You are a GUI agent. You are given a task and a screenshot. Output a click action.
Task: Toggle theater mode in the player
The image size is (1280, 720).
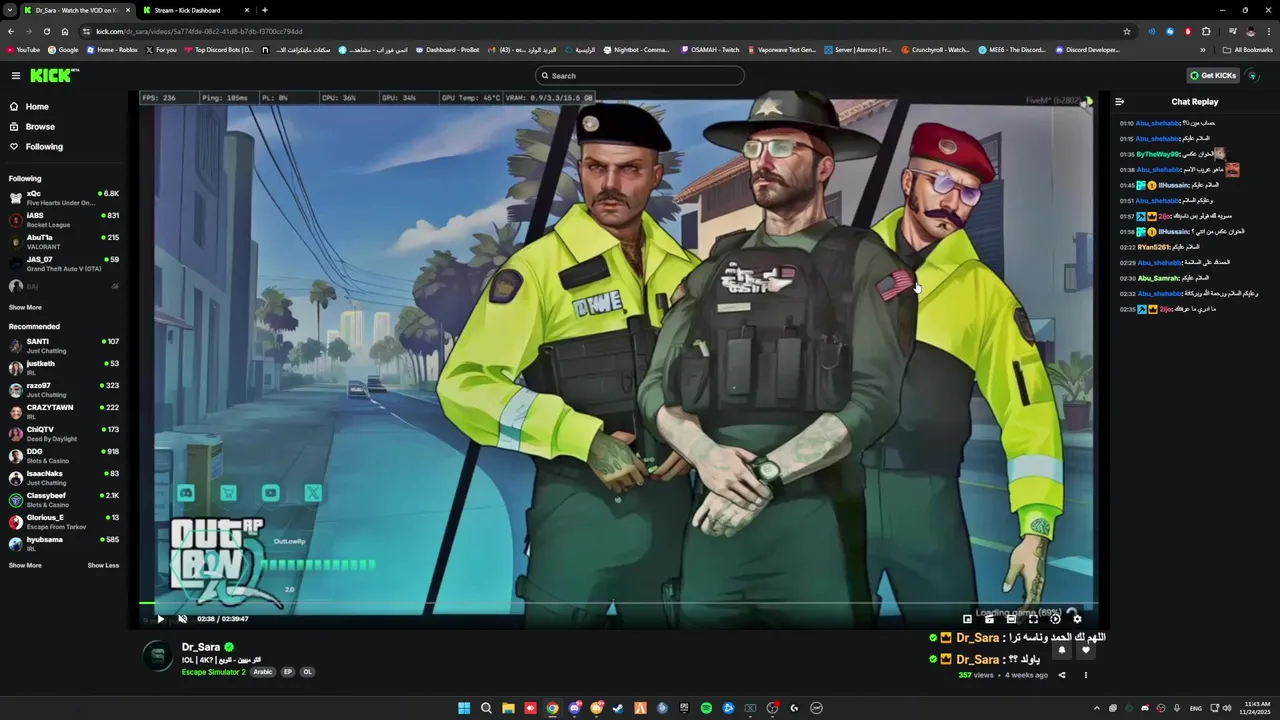1011,619
